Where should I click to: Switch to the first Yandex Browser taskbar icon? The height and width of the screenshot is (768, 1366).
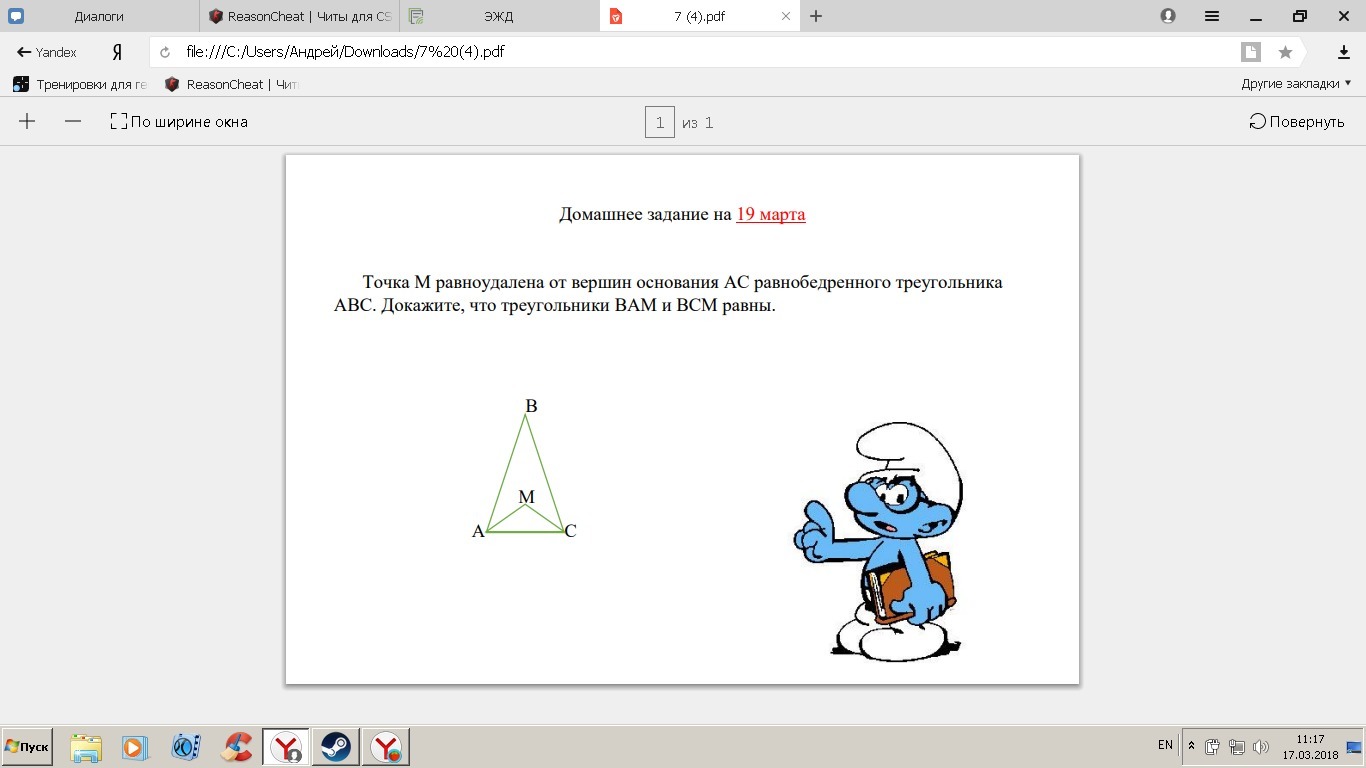287,747
